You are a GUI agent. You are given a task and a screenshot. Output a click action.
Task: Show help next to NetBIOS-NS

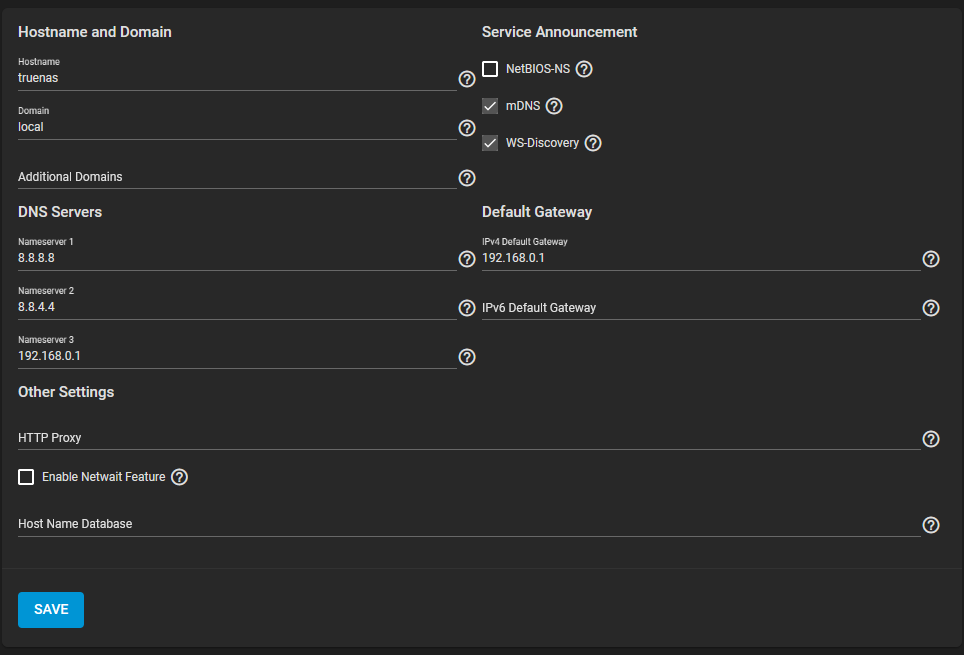584,69
